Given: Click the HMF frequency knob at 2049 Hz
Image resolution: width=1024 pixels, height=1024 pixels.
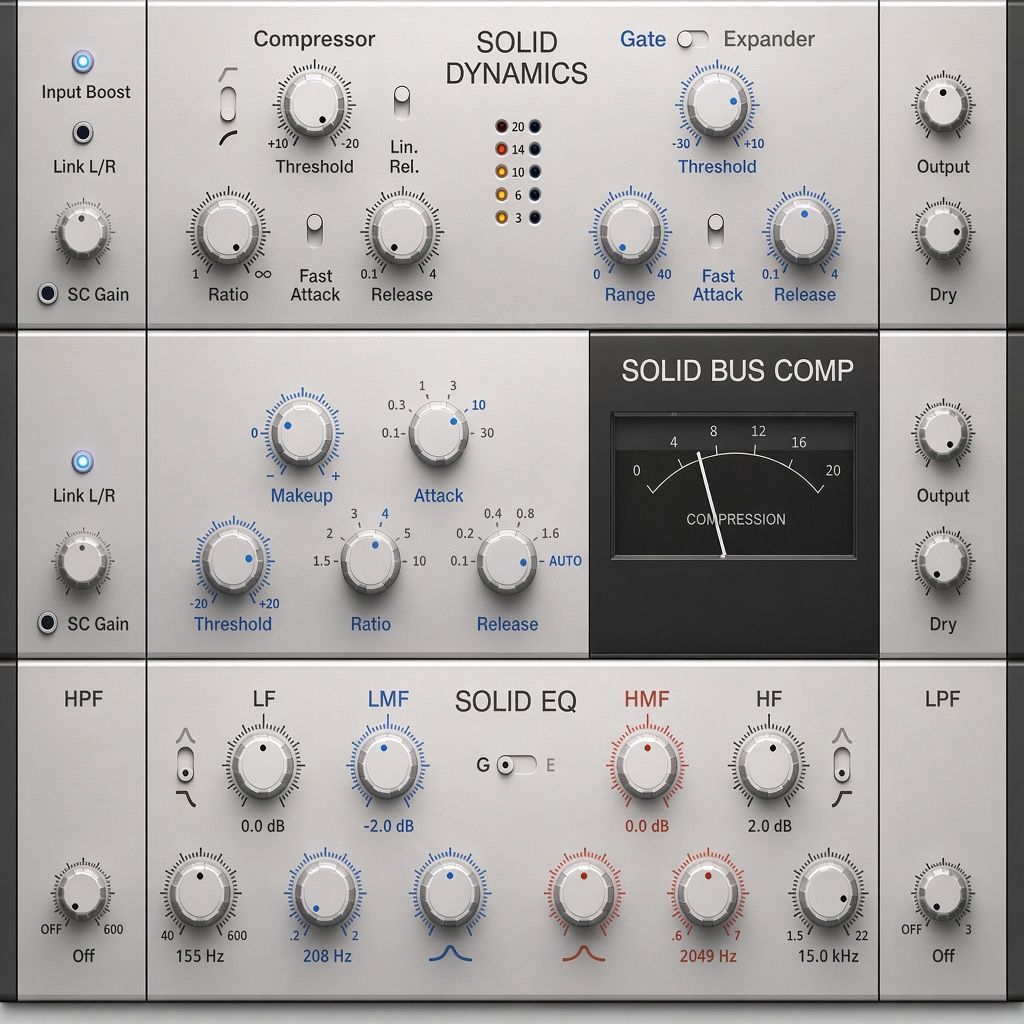Looking at the screenshot, I should click(708, 893).
